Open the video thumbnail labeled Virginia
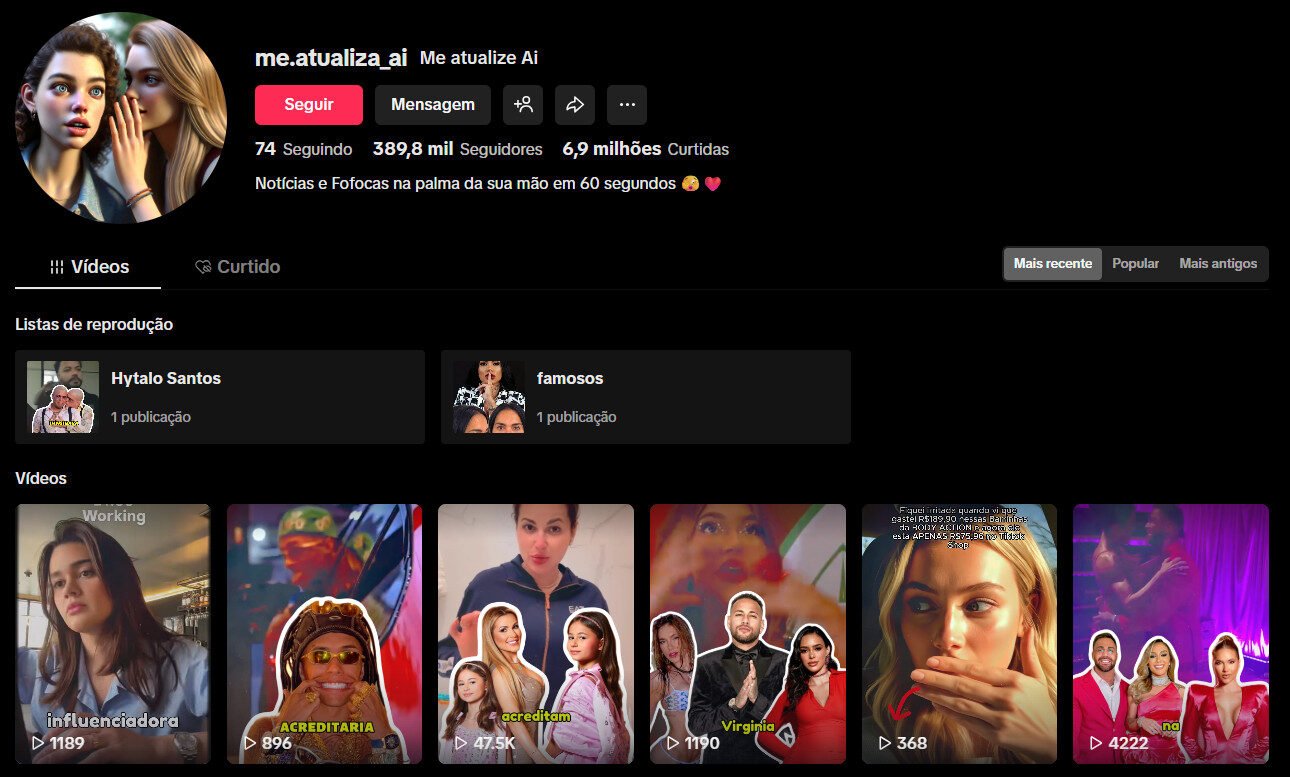This screenshot has height=777, width=1290. point(747,634)
